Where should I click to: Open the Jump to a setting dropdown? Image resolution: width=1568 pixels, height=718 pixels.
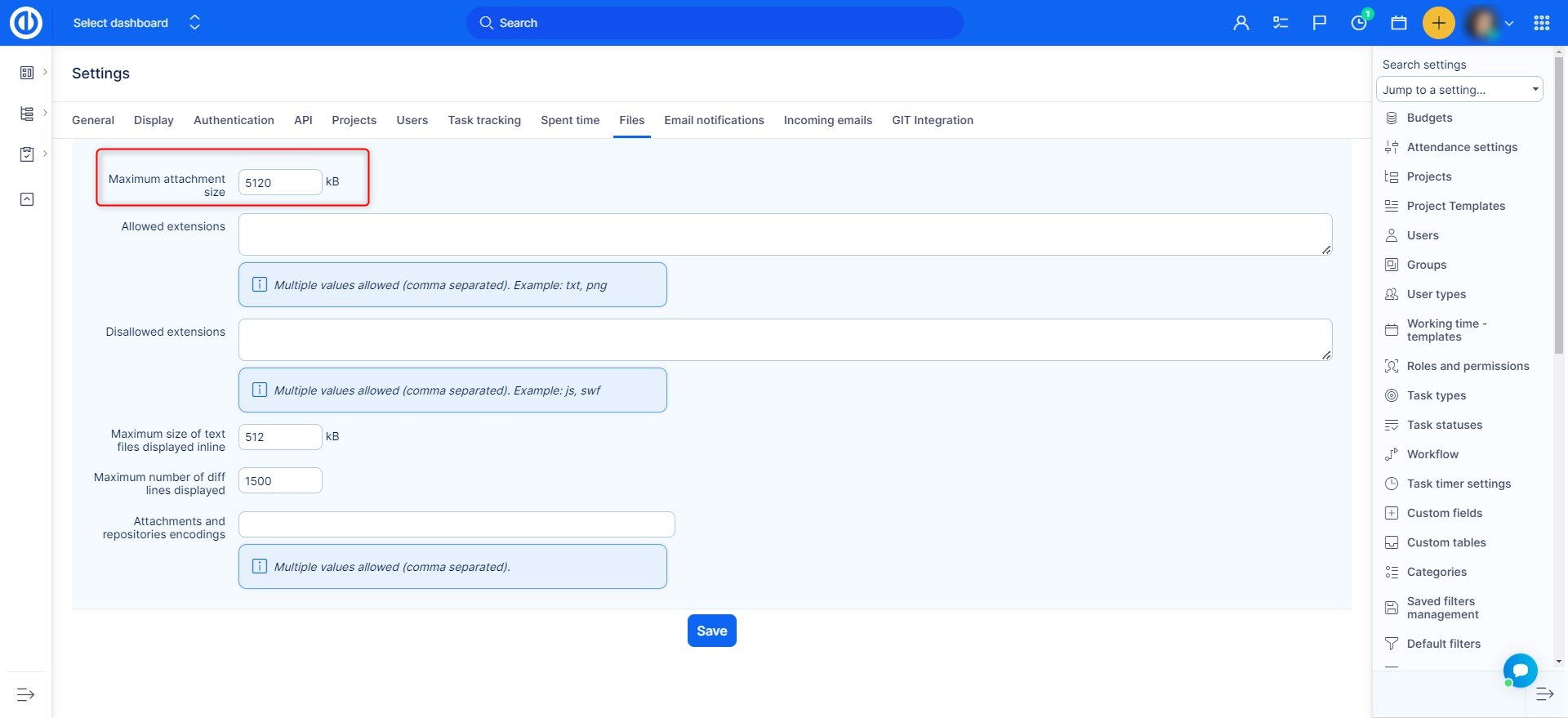[1459, 90]
